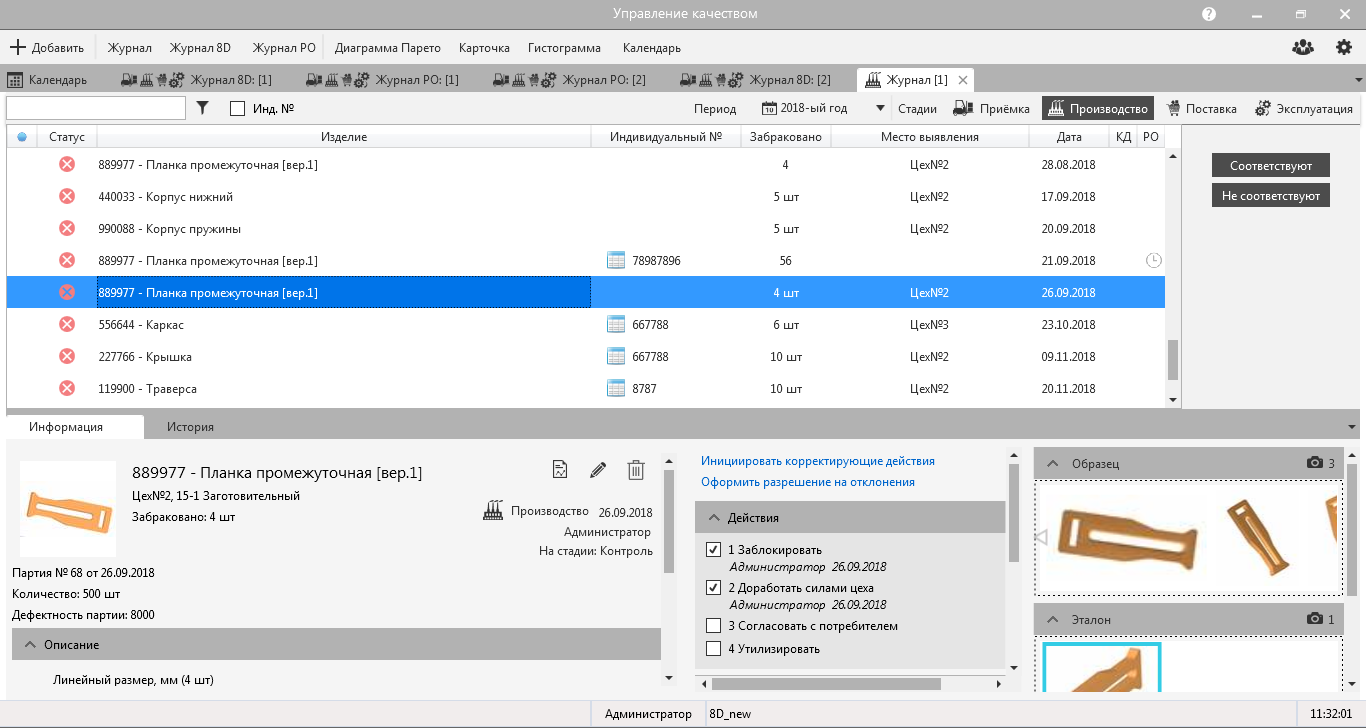
Task: Click the Не соответствуют button
Action: [x=1271, y=196]
